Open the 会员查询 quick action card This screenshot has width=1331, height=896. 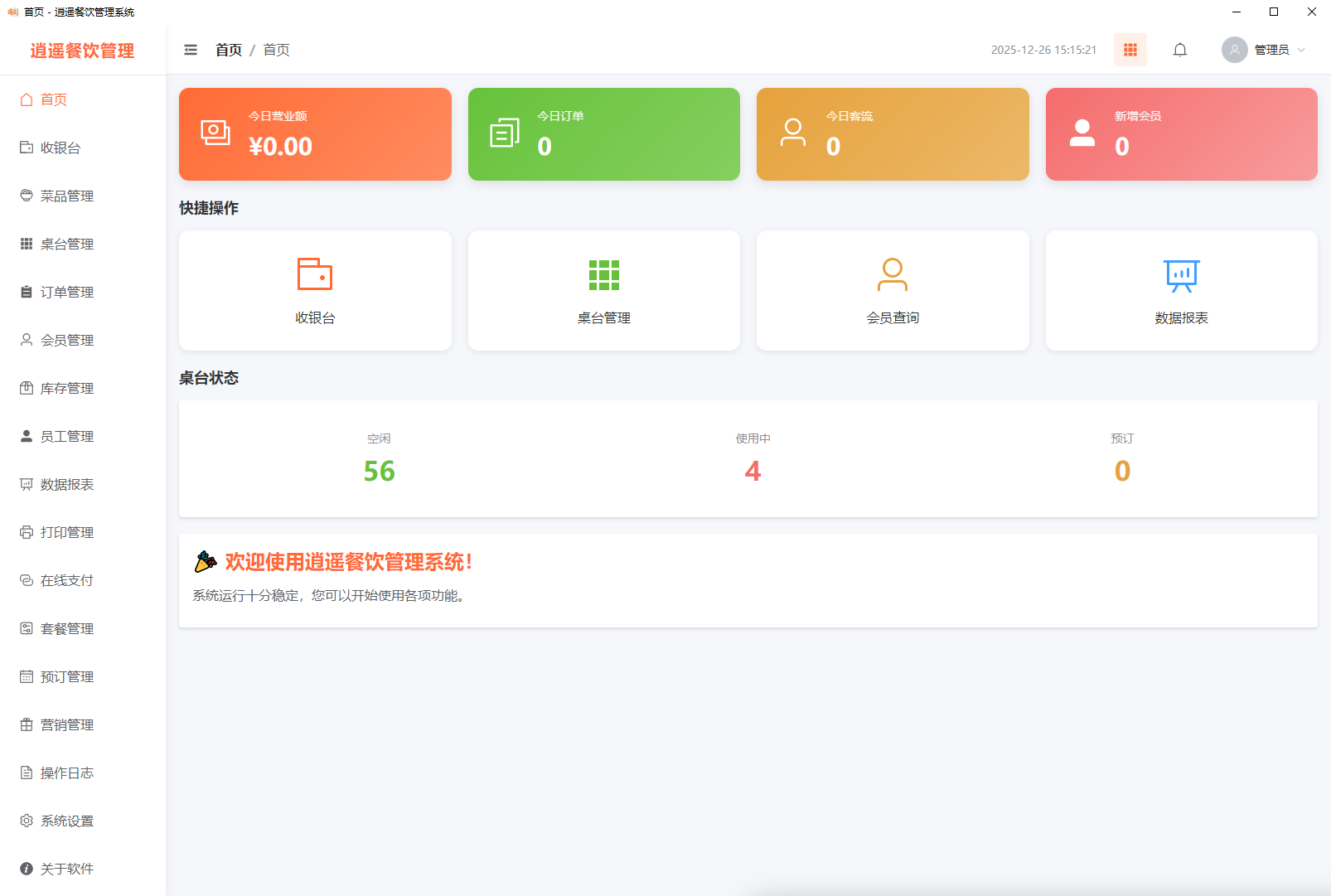pos(892,290)
